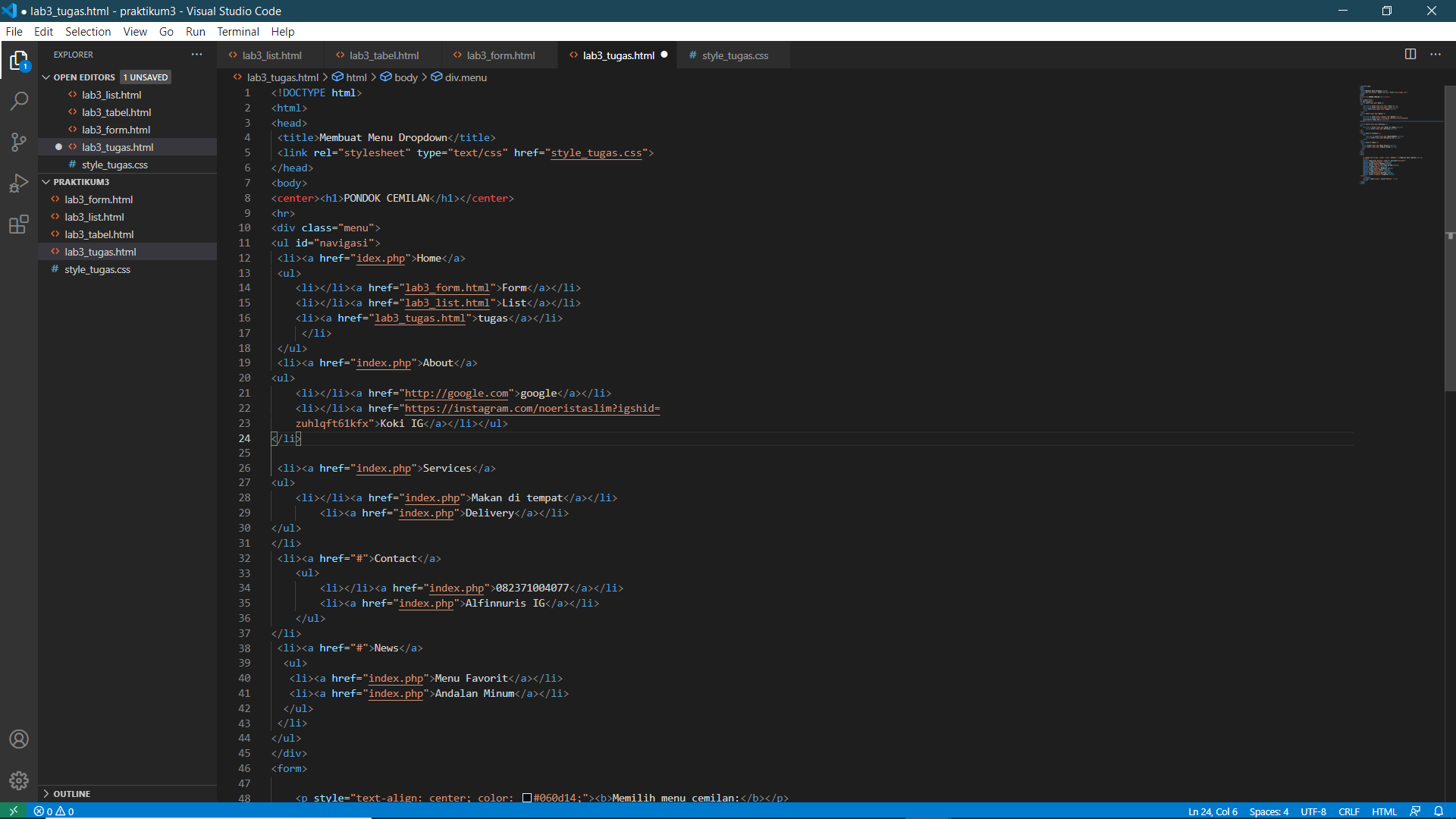The image size is (1456, 819).
Task: Open the Terminal menu
Action: coord(237,31)
